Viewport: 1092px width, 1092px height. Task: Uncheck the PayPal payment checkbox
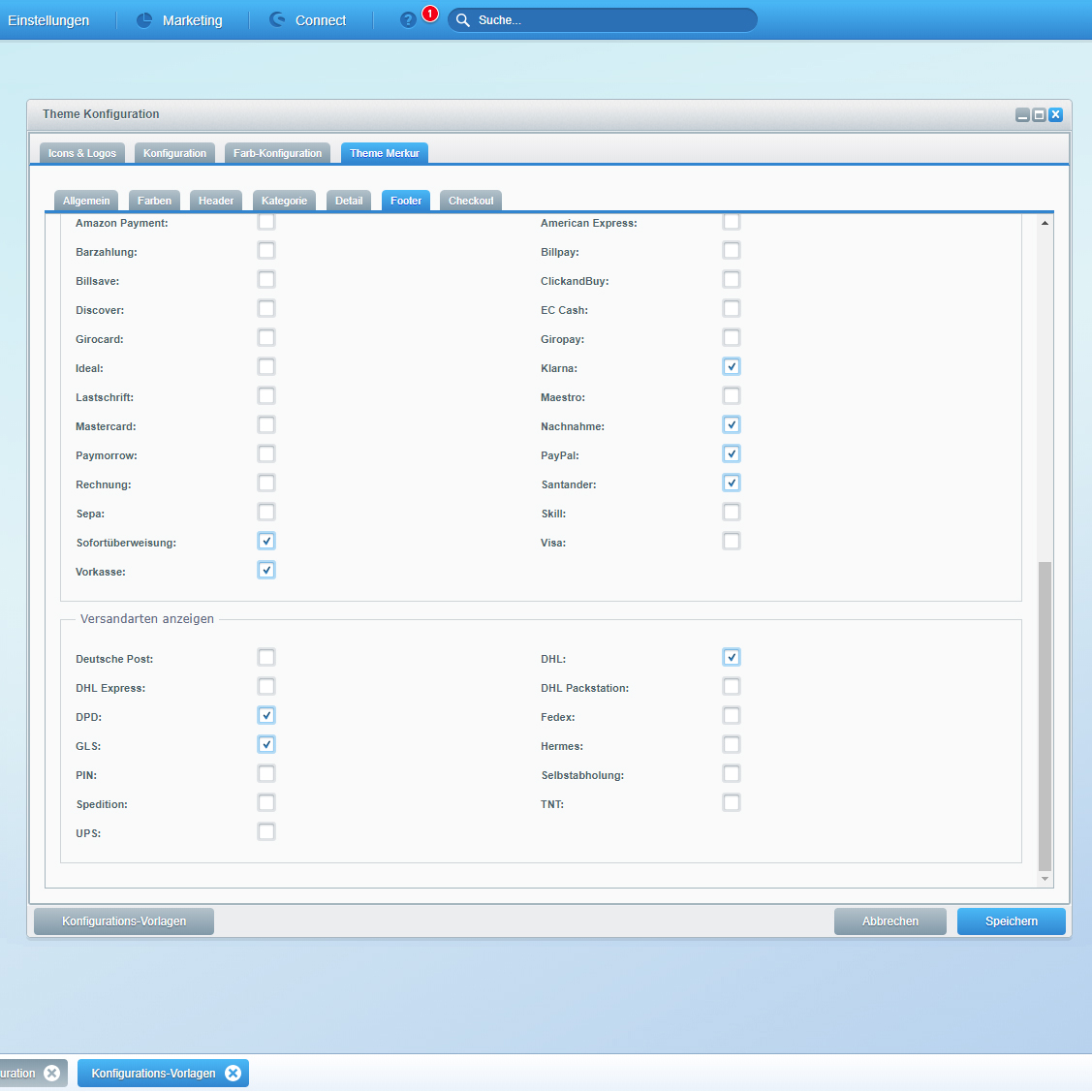(732, 454)
